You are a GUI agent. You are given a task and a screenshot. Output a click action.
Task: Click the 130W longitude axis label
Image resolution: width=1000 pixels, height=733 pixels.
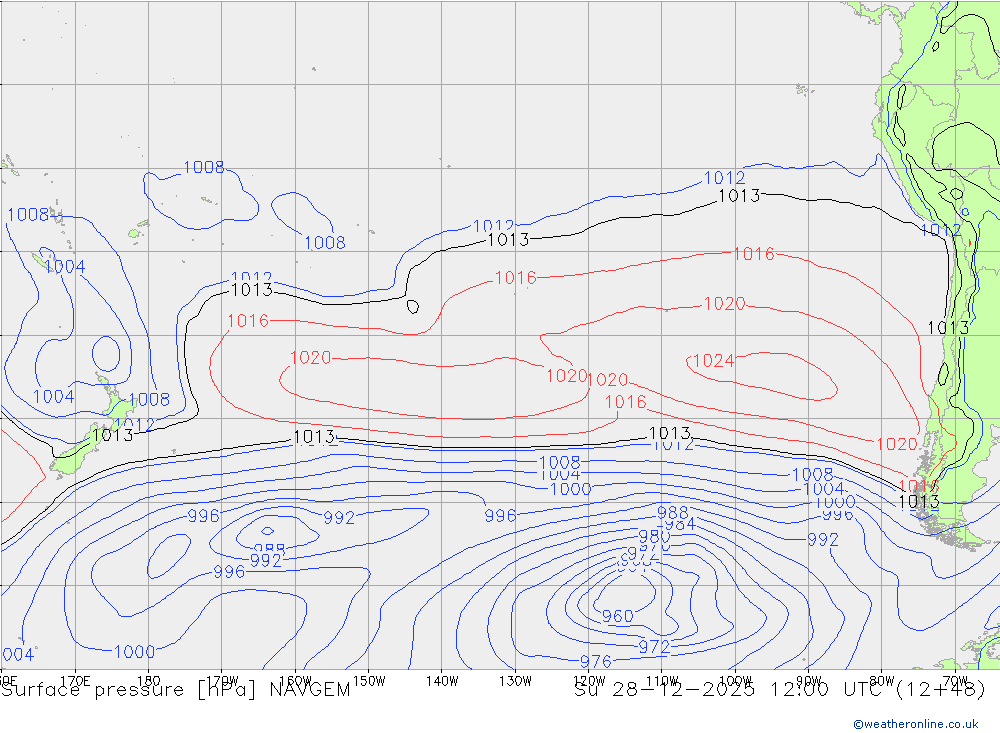tap(515, 681)
